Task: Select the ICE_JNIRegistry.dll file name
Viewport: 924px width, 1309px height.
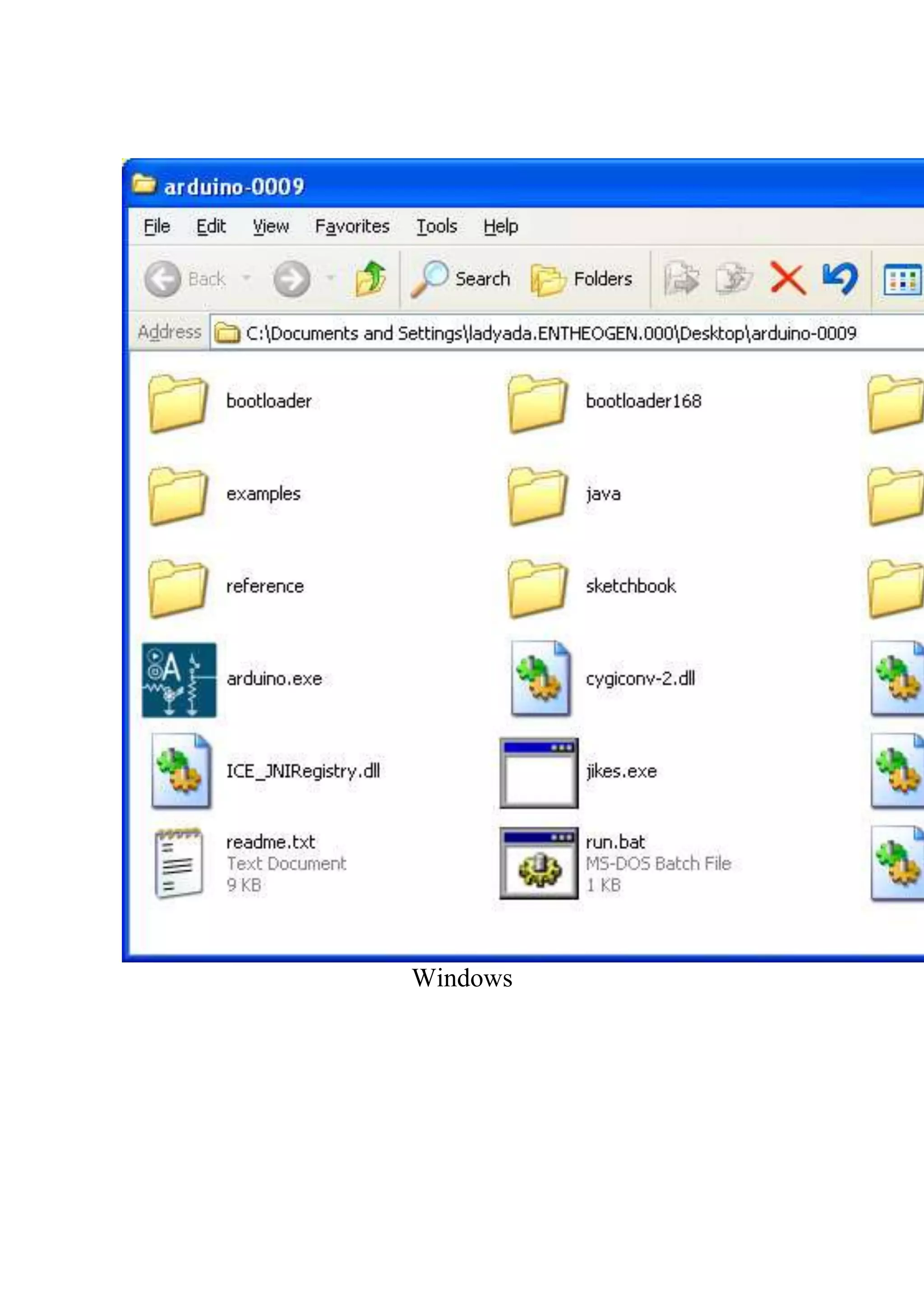Action: (x=303, y=772)
